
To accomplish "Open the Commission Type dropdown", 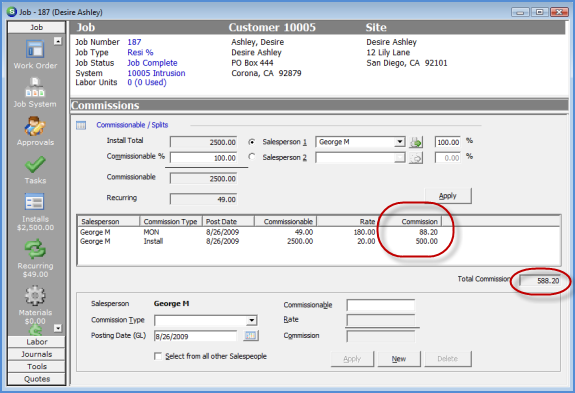I will click(251, 320).
